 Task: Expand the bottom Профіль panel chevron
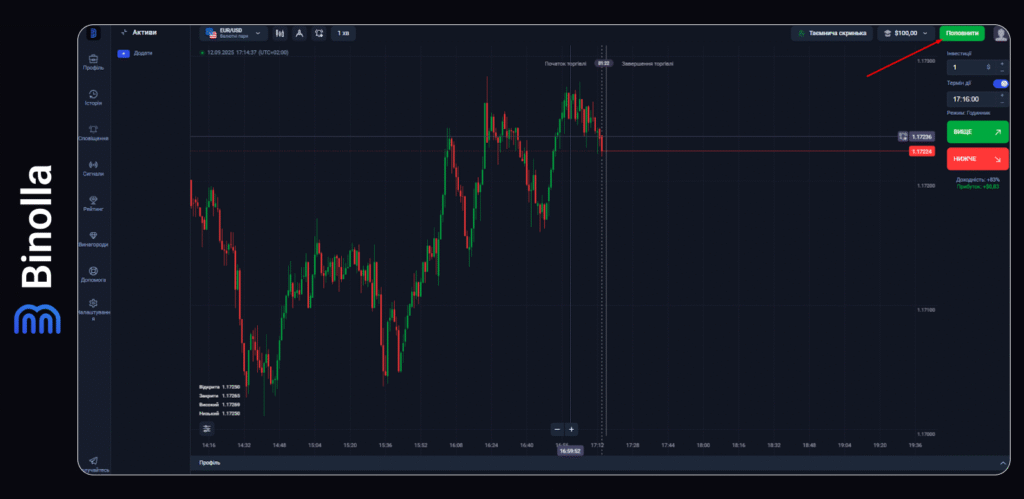coord(1003,463)
